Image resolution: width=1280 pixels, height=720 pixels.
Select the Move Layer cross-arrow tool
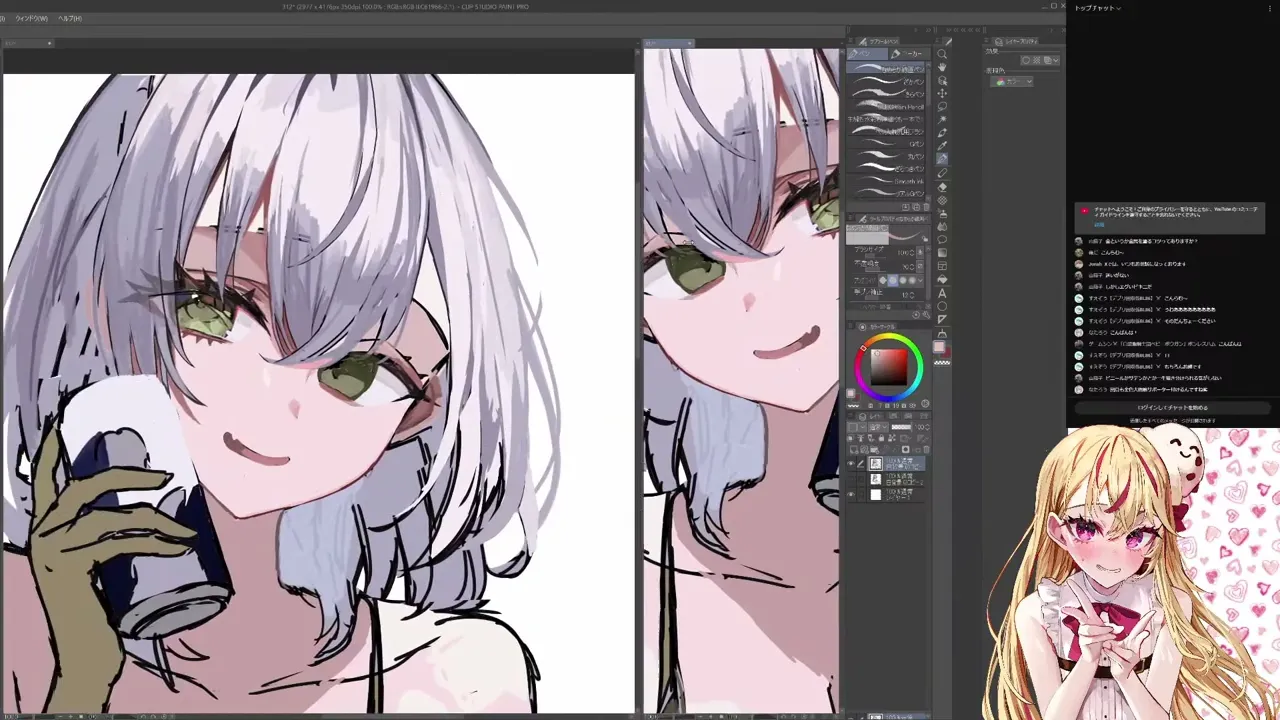(942, 93)
